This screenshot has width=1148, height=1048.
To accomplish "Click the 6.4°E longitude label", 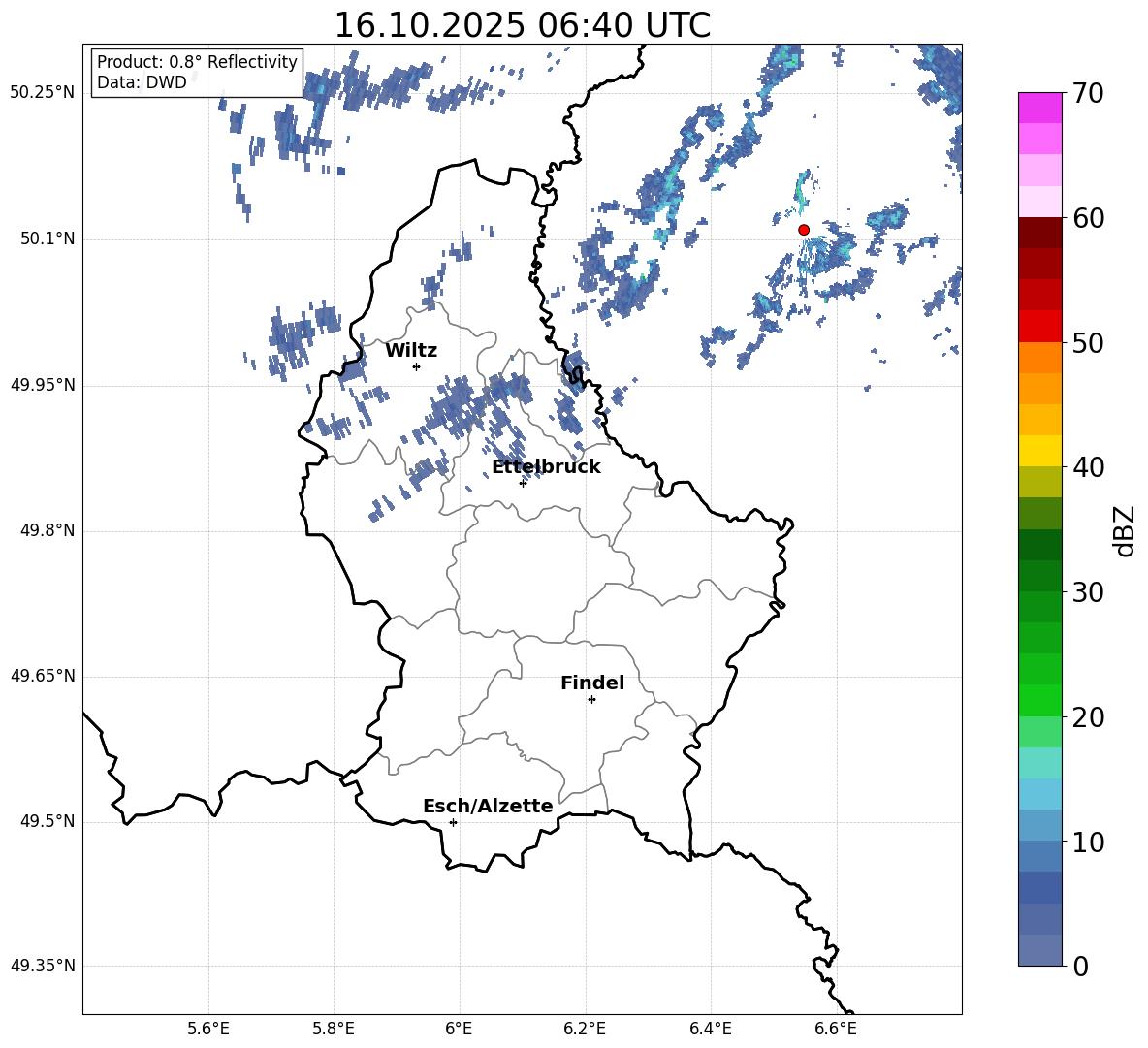I will coord(710,1030).
